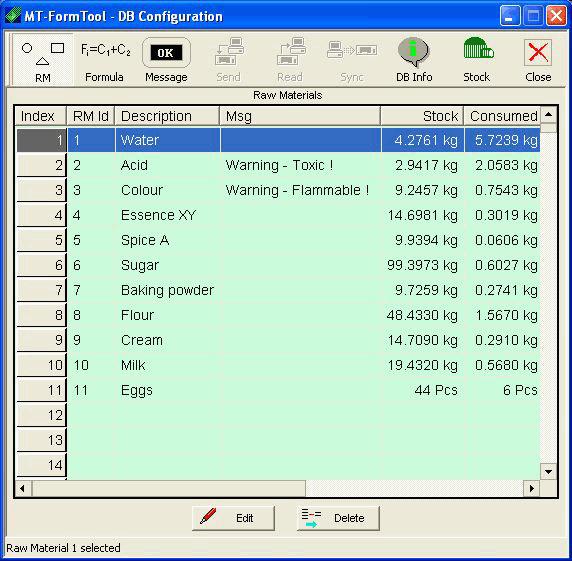Click the horizontal scrollbar right arrow

coord(532,488)
